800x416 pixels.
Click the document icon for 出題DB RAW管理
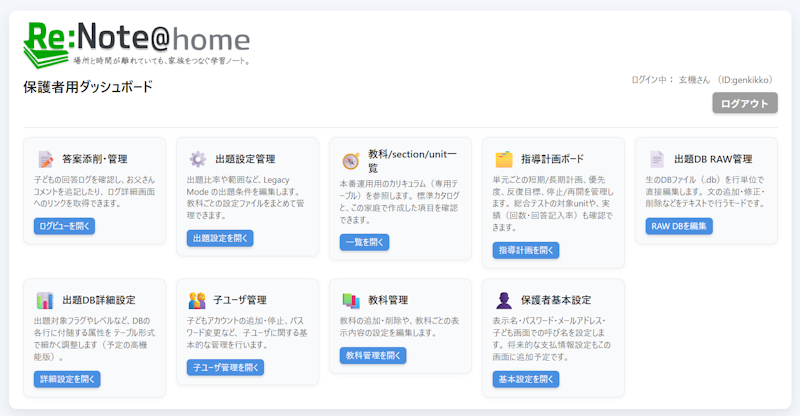coord(657,159)
